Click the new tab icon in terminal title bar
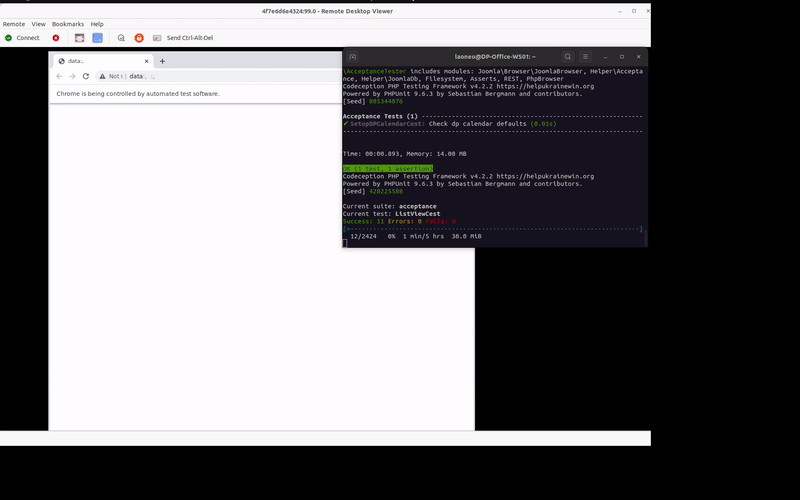Screen dimensions: 800x500 coord(353,57)
